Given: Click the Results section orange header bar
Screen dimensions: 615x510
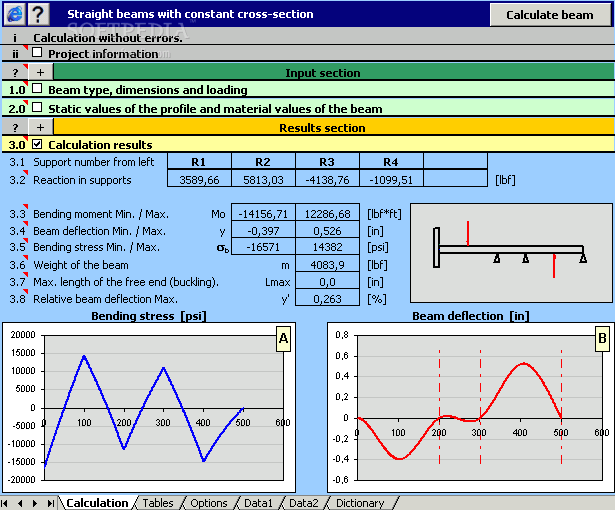Looking at the screenshot, I should [333, 128].
